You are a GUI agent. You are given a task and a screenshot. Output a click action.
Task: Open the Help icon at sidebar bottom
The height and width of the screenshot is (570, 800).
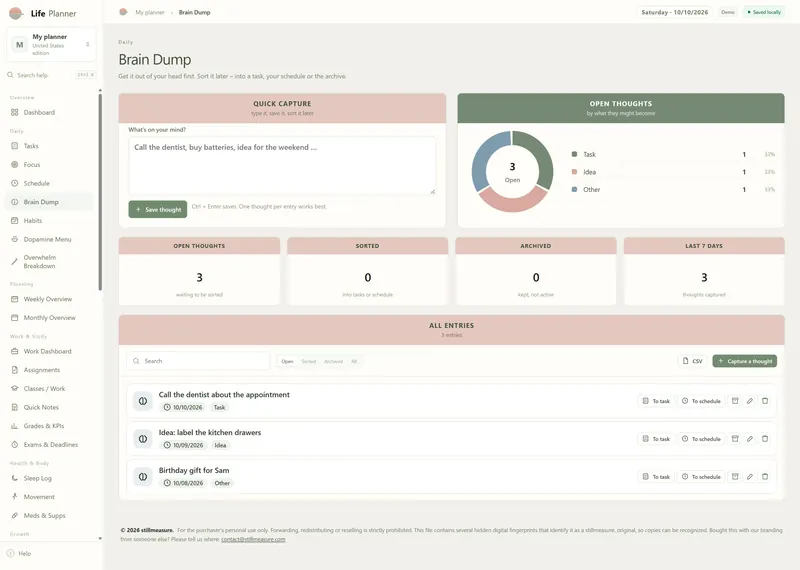[x=10, y=553]
